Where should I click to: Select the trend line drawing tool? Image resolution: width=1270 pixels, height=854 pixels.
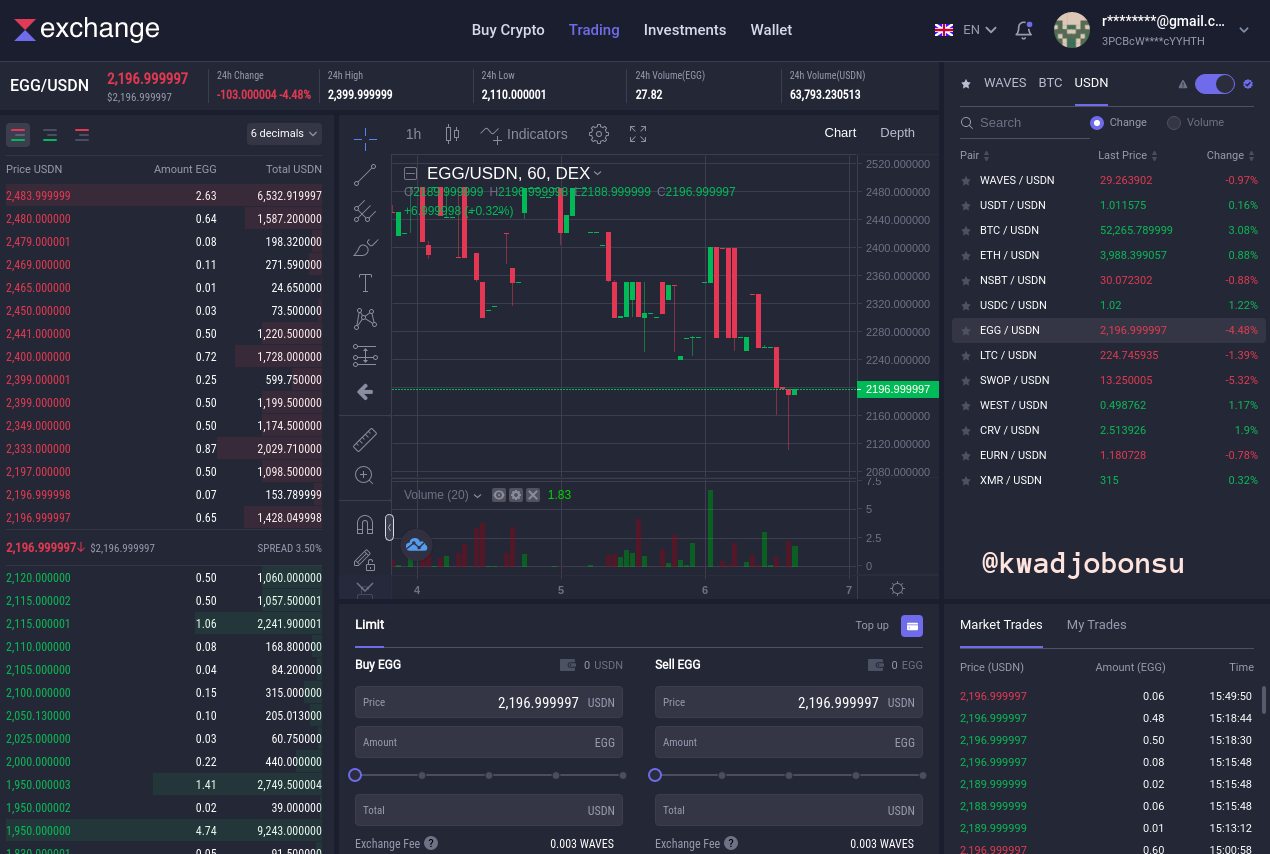click(365, 175)
